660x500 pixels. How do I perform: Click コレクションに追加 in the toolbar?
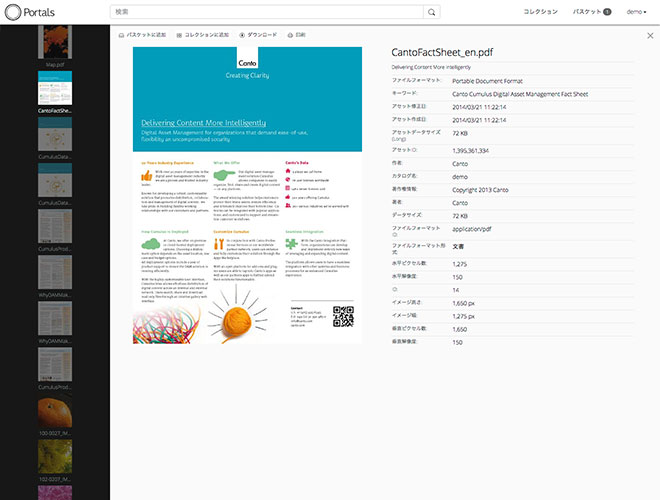click(x=202, y=35)
